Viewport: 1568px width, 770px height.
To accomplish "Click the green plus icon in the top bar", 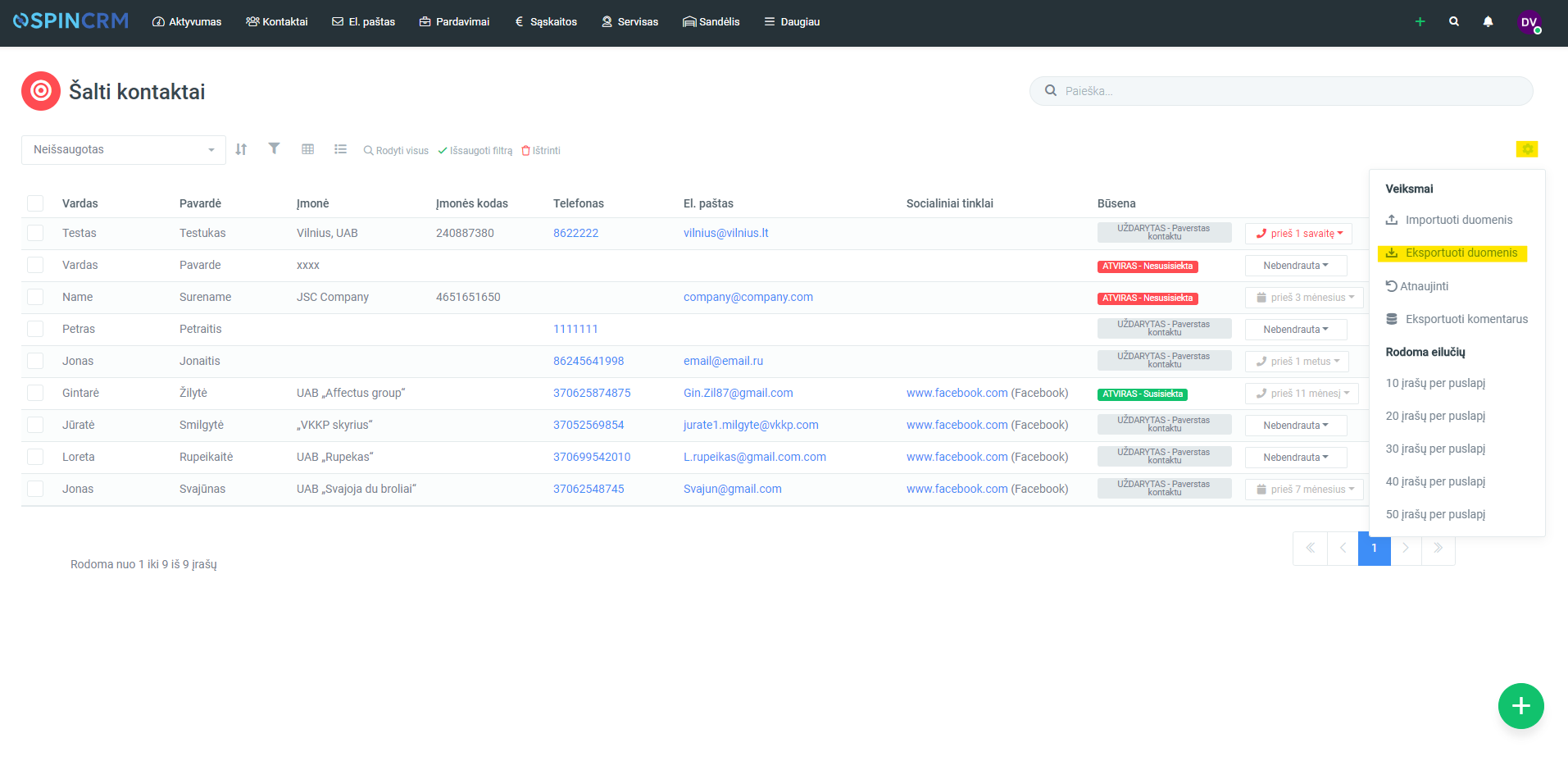I will point(1420,22).
